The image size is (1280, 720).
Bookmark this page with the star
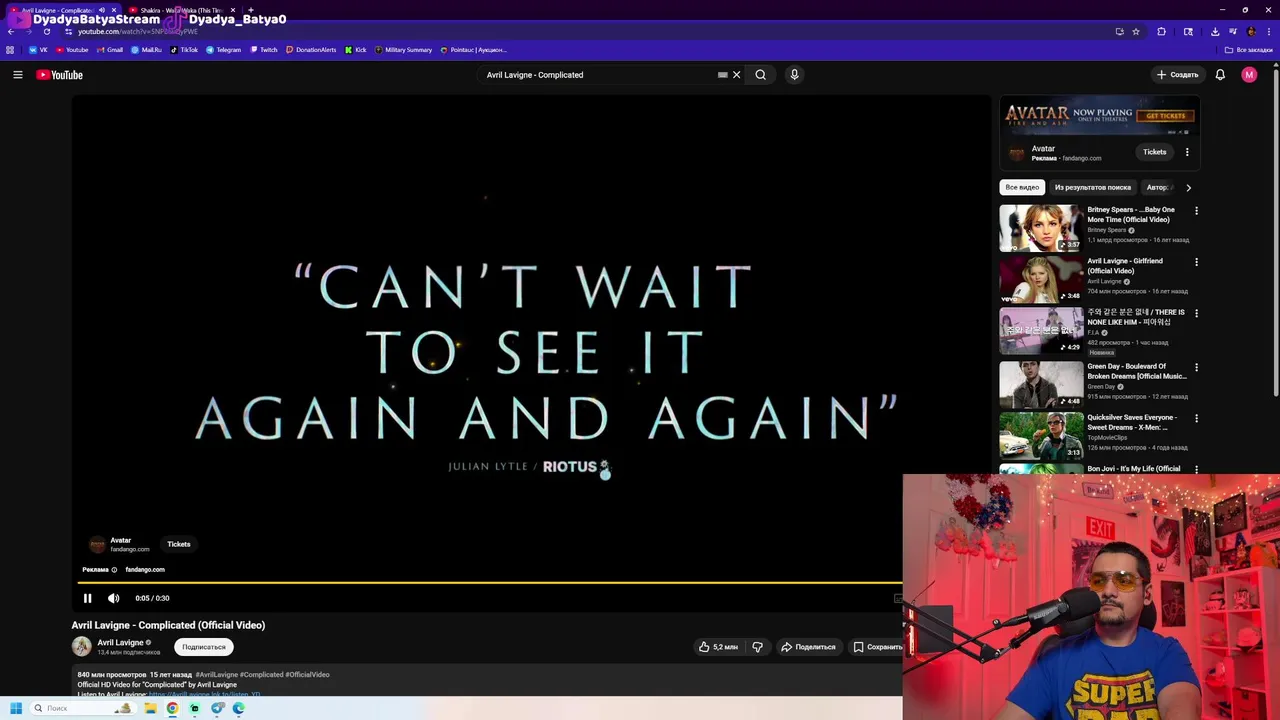tap(1136, 31)
